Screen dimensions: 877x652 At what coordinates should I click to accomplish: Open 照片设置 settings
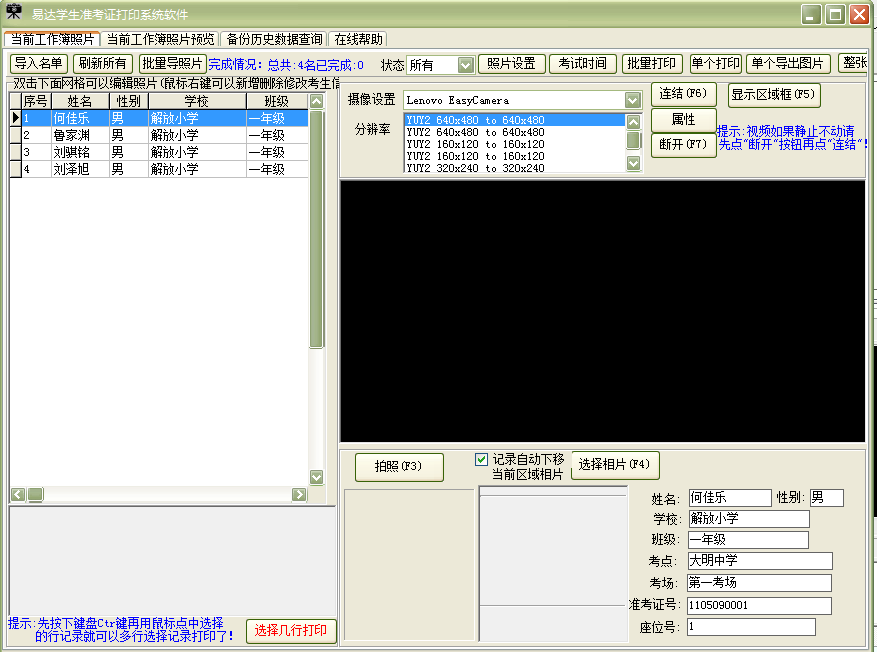click(x=512, y=64)
